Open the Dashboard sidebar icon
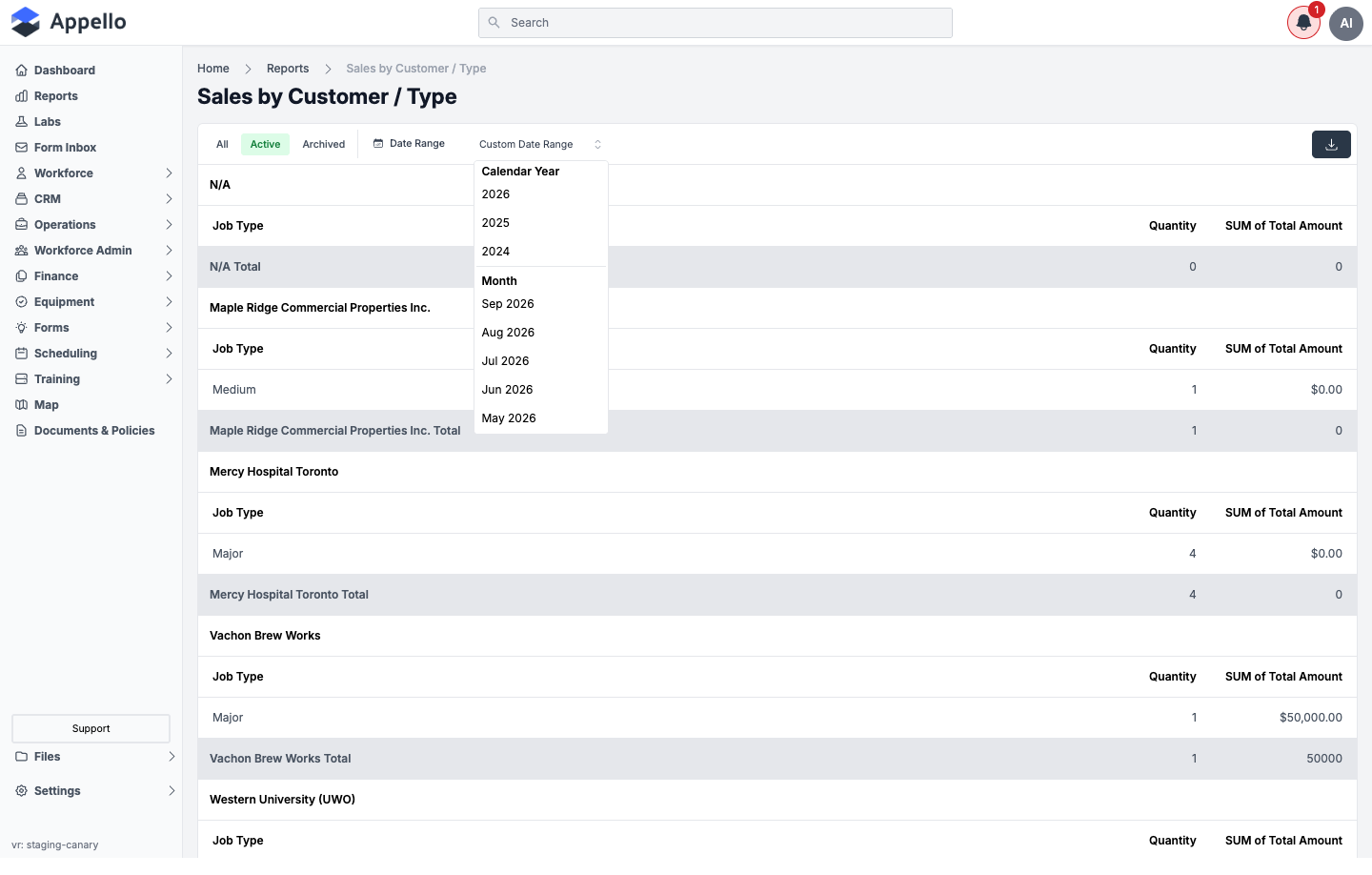The width and height of the screenshot is (1372, 875). [21, 71]
